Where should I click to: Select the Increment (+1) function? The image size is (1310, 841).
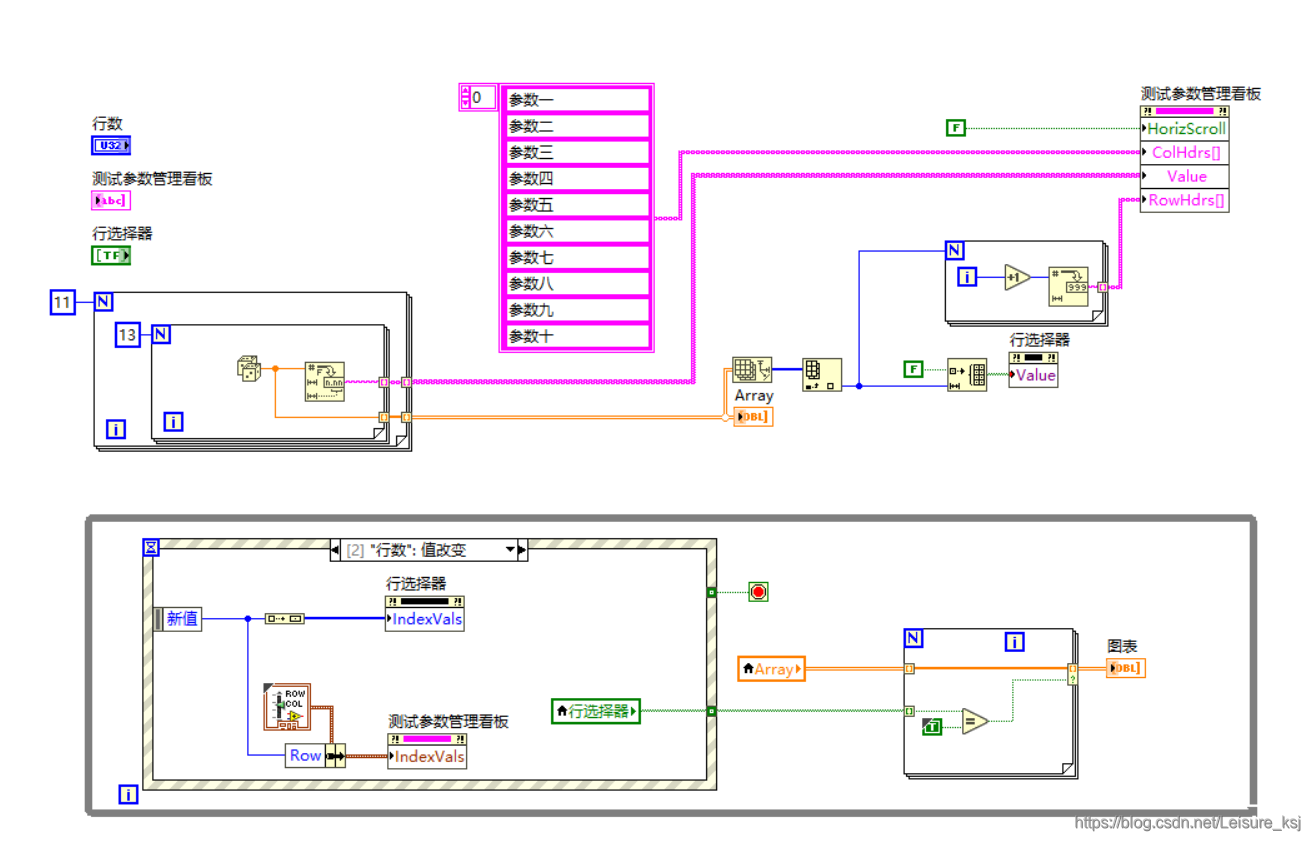point(1018,277)
